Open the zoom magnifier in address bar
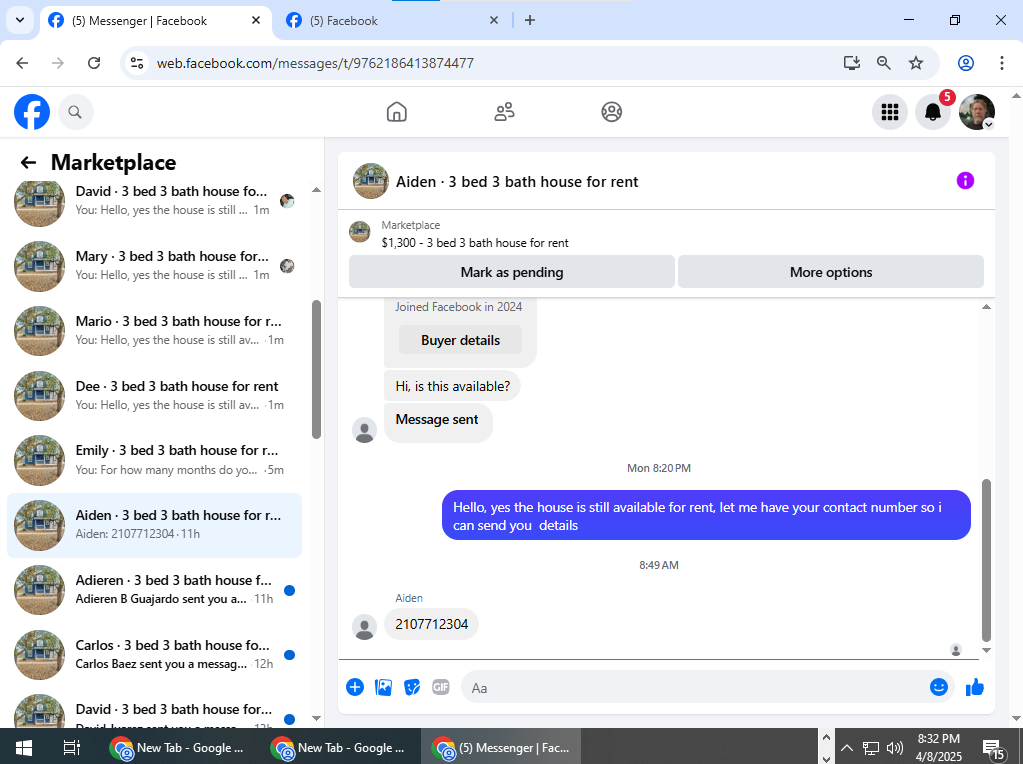This screenshot has width=1023, height=764. coord(883,63)
